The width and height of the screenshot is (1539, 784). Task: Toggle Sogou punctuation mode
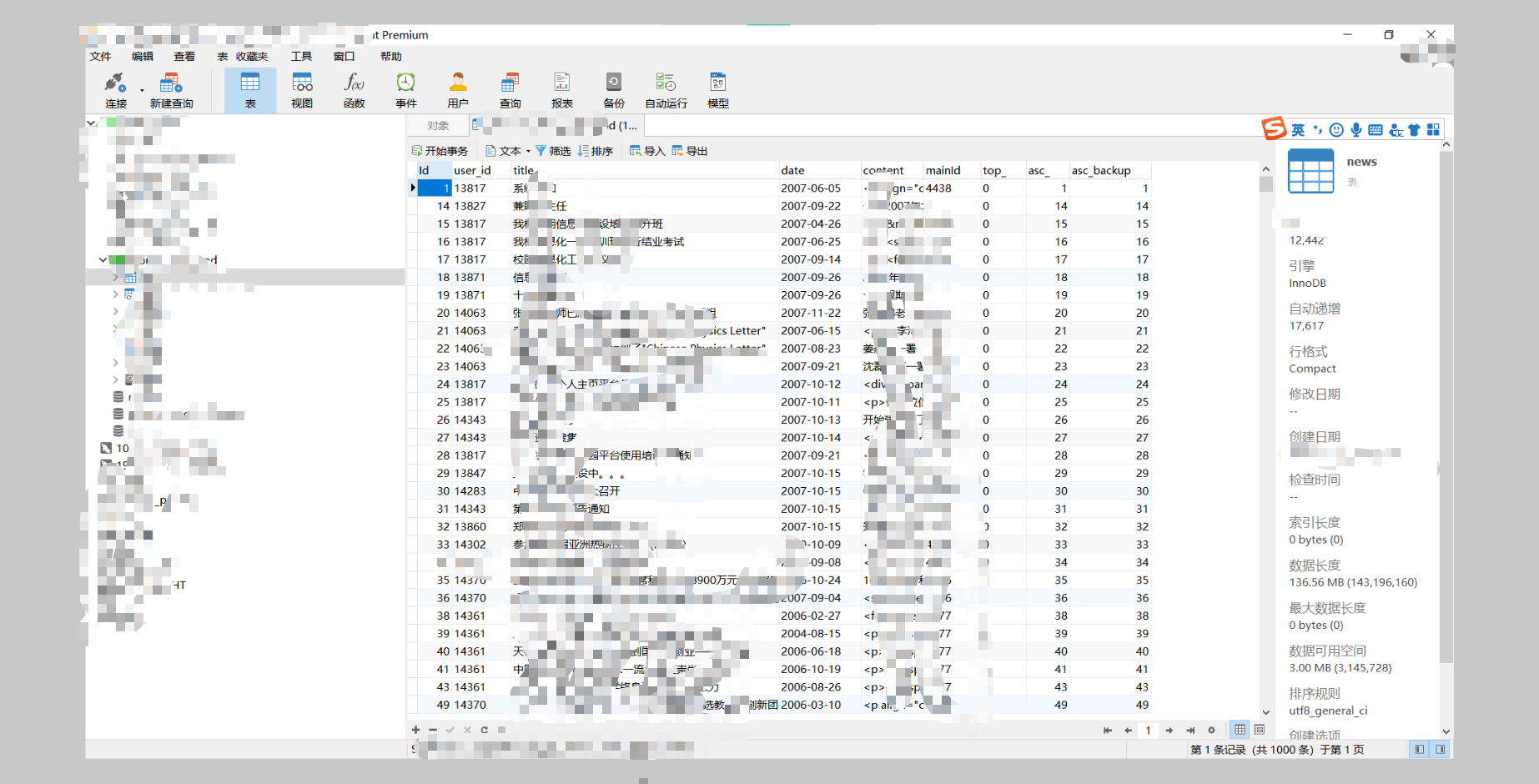pyautogui.click(x=1318, y=129)
